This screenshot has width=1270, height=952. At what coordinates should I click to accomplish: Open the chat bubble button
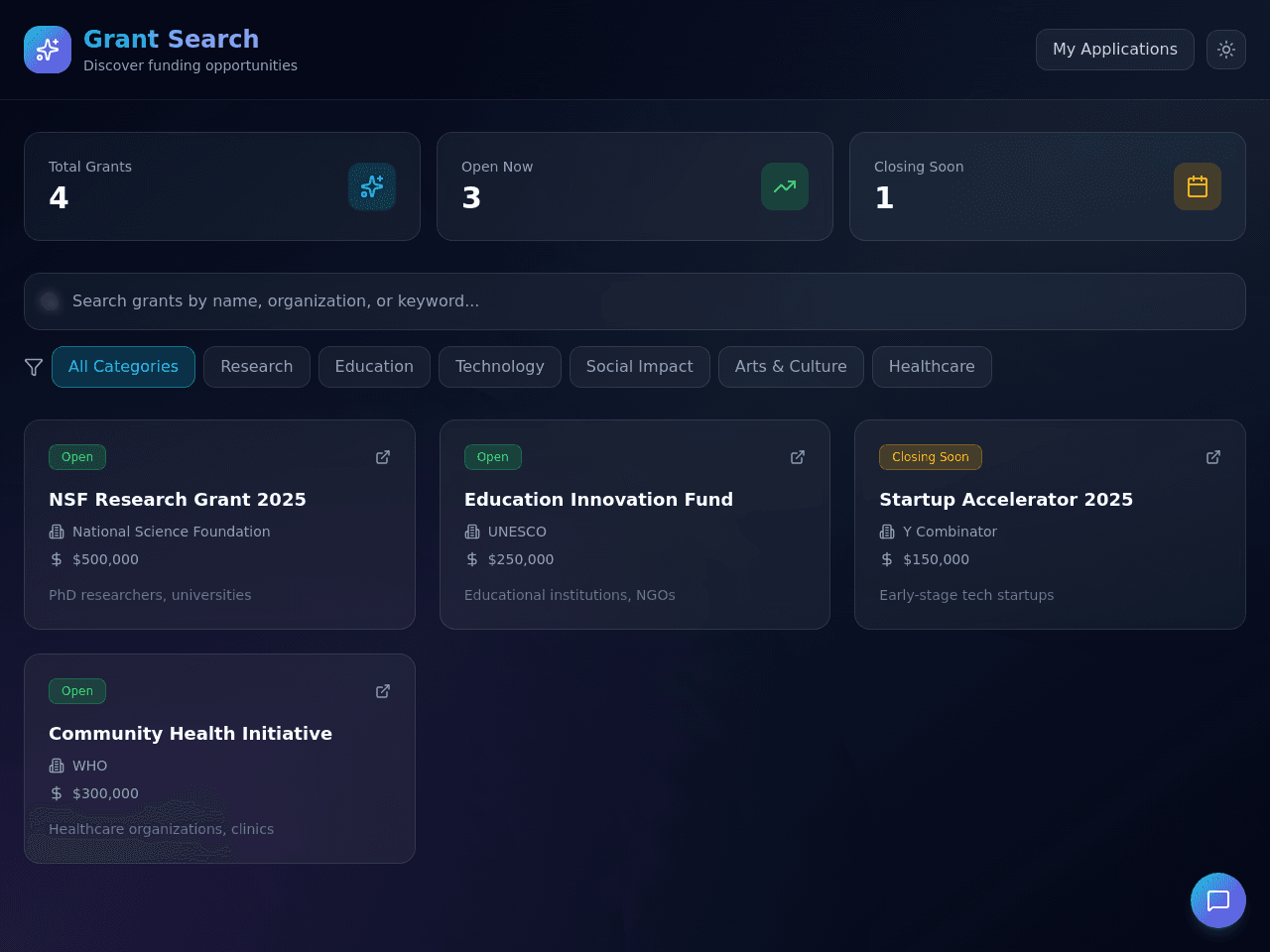pyautogui.click(x=1218, y=900)
